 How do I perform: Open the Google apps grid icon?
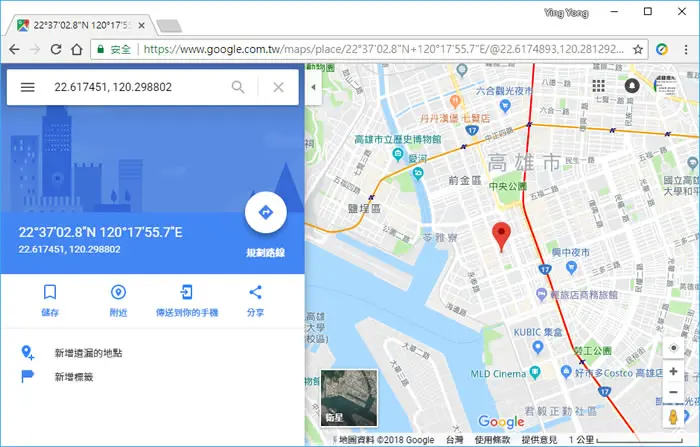tap(599, 85)
